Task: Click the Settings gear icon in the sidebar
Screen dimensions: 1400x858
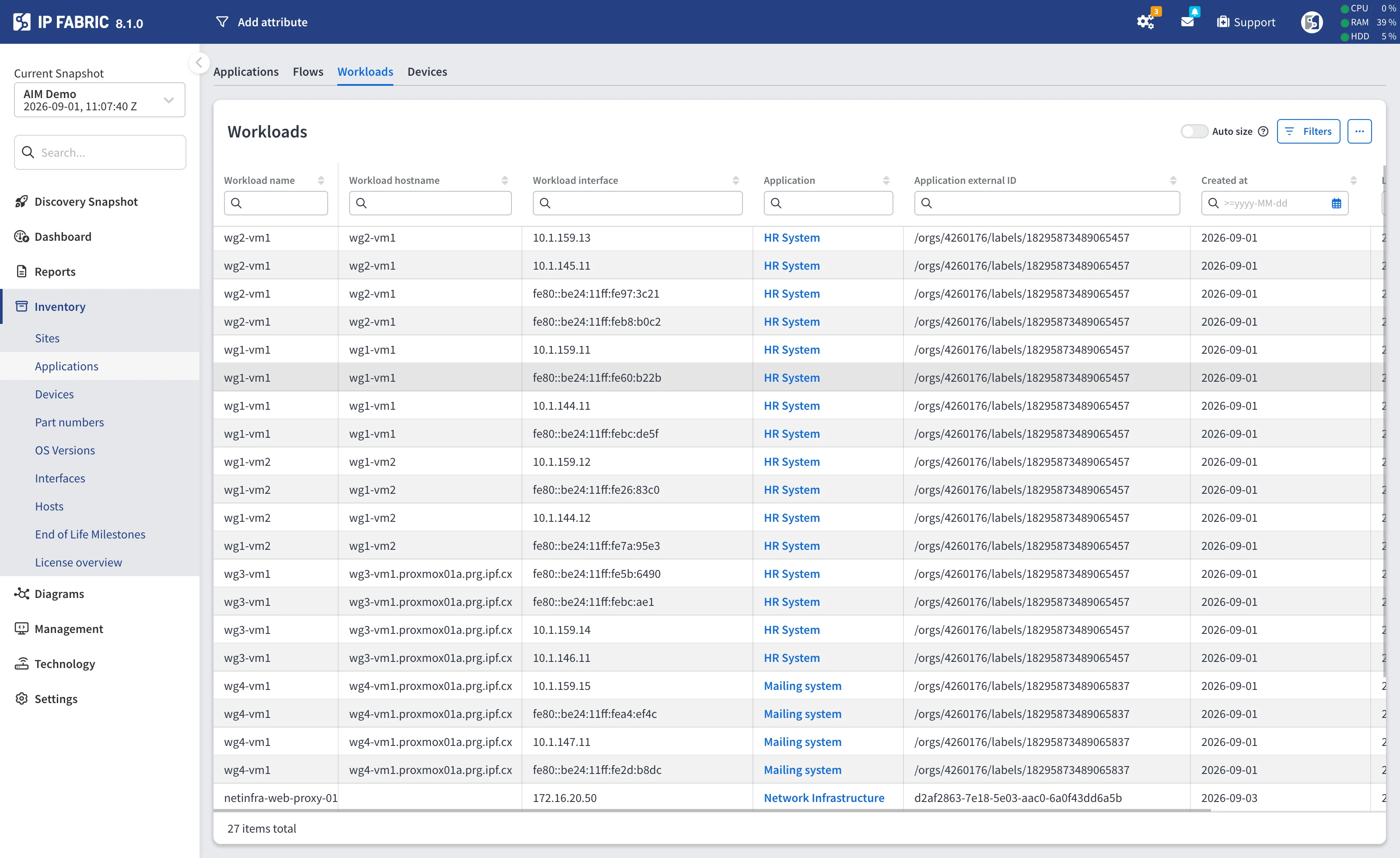Action: click(x=21, y=698)
